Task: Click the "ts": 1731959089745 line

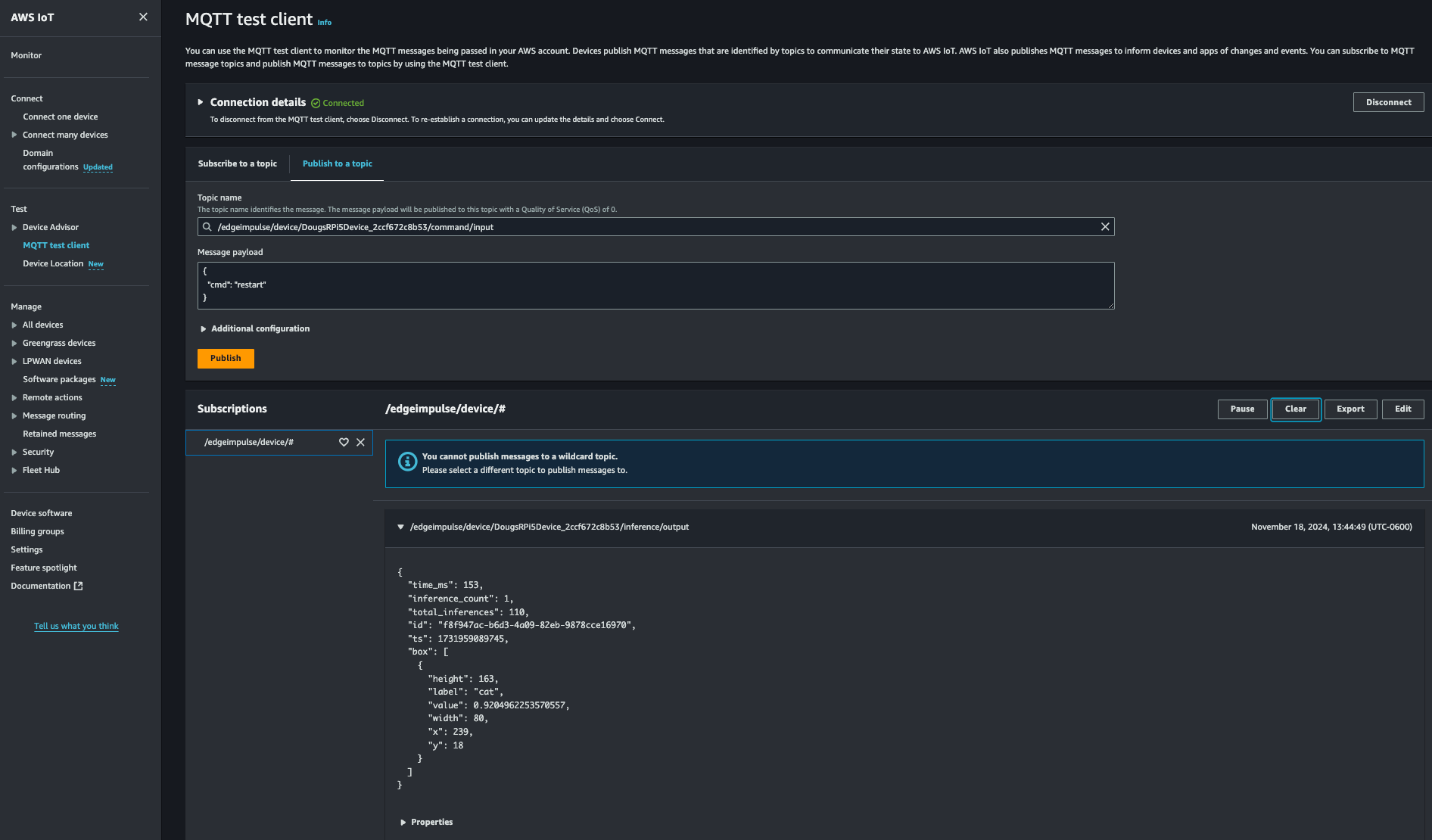Action: (458, 639)
